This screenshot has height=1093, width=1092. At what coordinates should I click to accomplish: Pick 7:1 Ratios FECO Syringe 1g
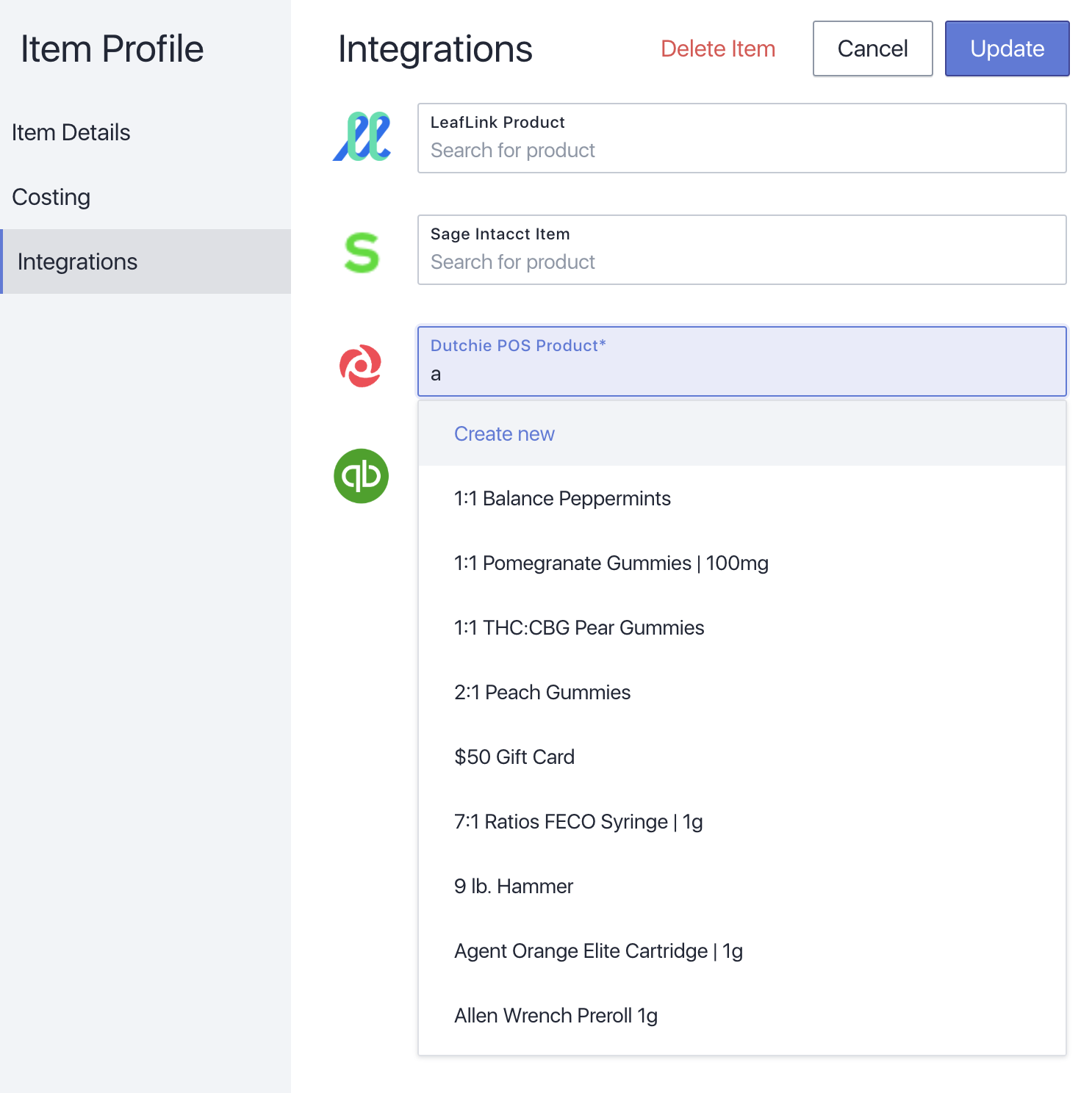click(742, 821)
